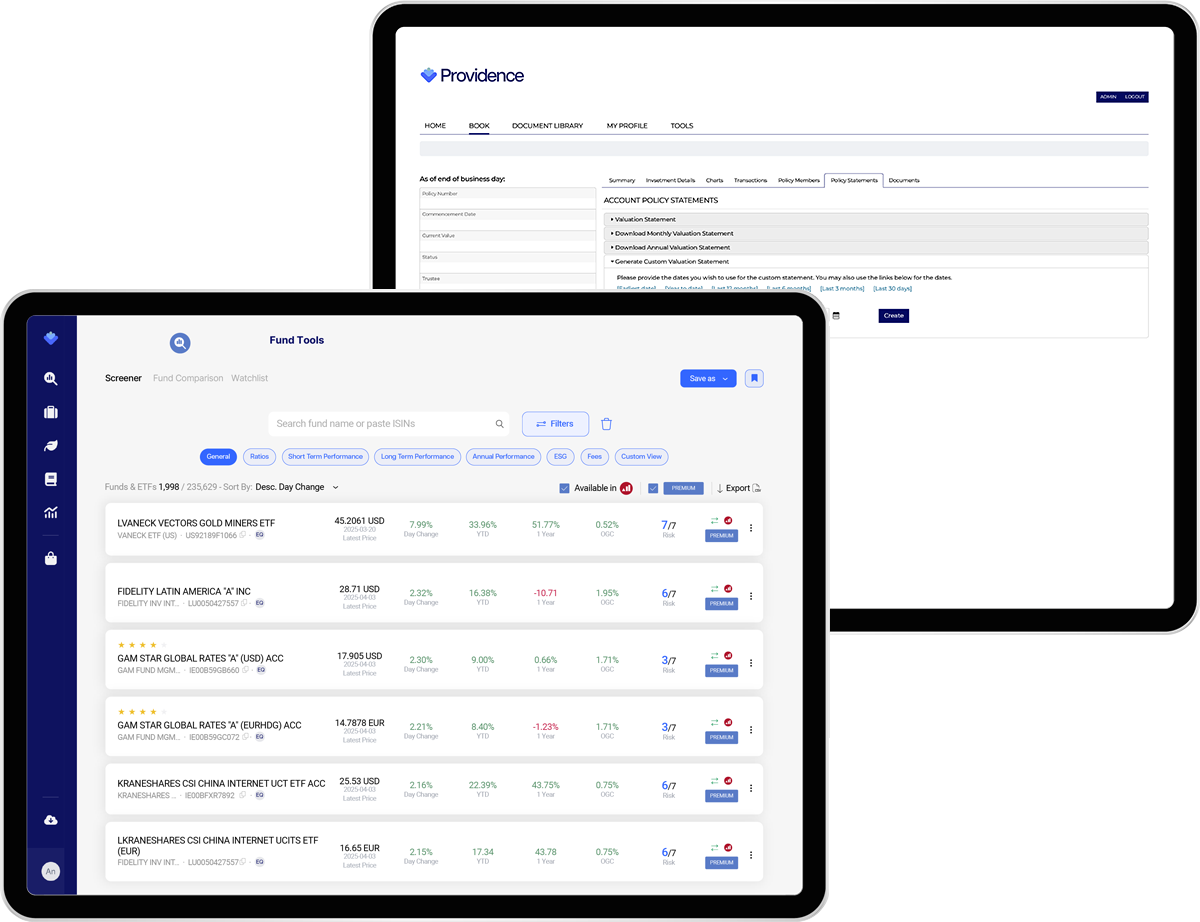Open kebab menu for KraneShares UCITS ETF (EUR)

[751, 855]
